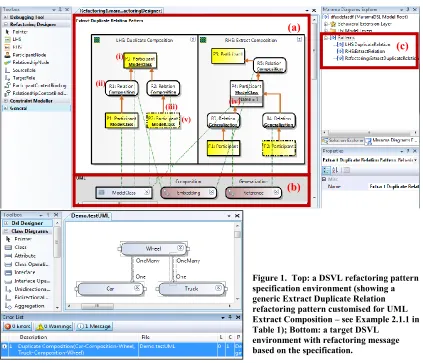Select the LHSDuplicateRelation tree item
Screen dimensions: 423x363
(364, 44)
